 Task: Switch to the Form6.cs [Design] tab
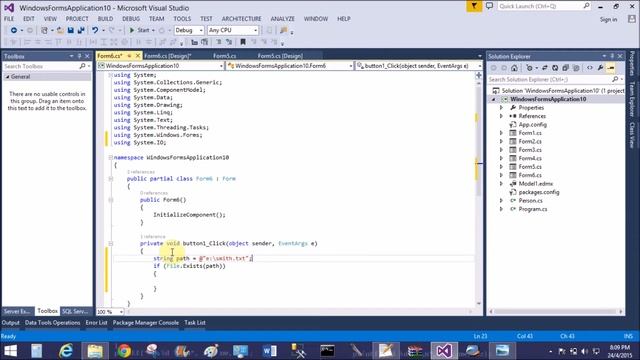tap(168, 56)
